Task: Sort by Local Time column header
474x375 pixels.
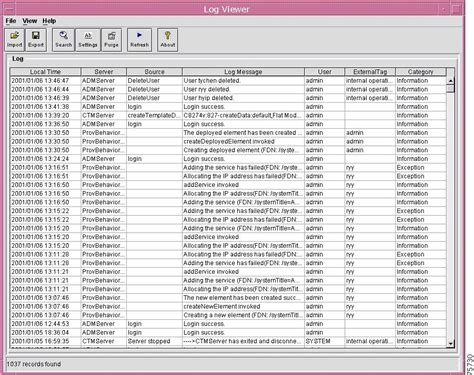Action: click(x=45, y=72)
